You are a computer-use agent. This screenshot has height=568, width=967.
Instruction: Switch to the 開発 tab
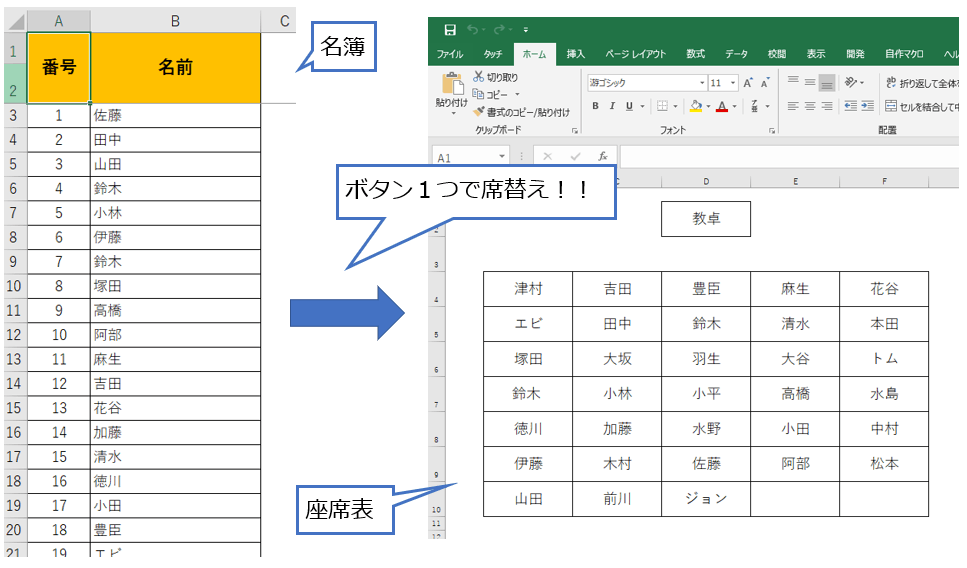[855, 54]
